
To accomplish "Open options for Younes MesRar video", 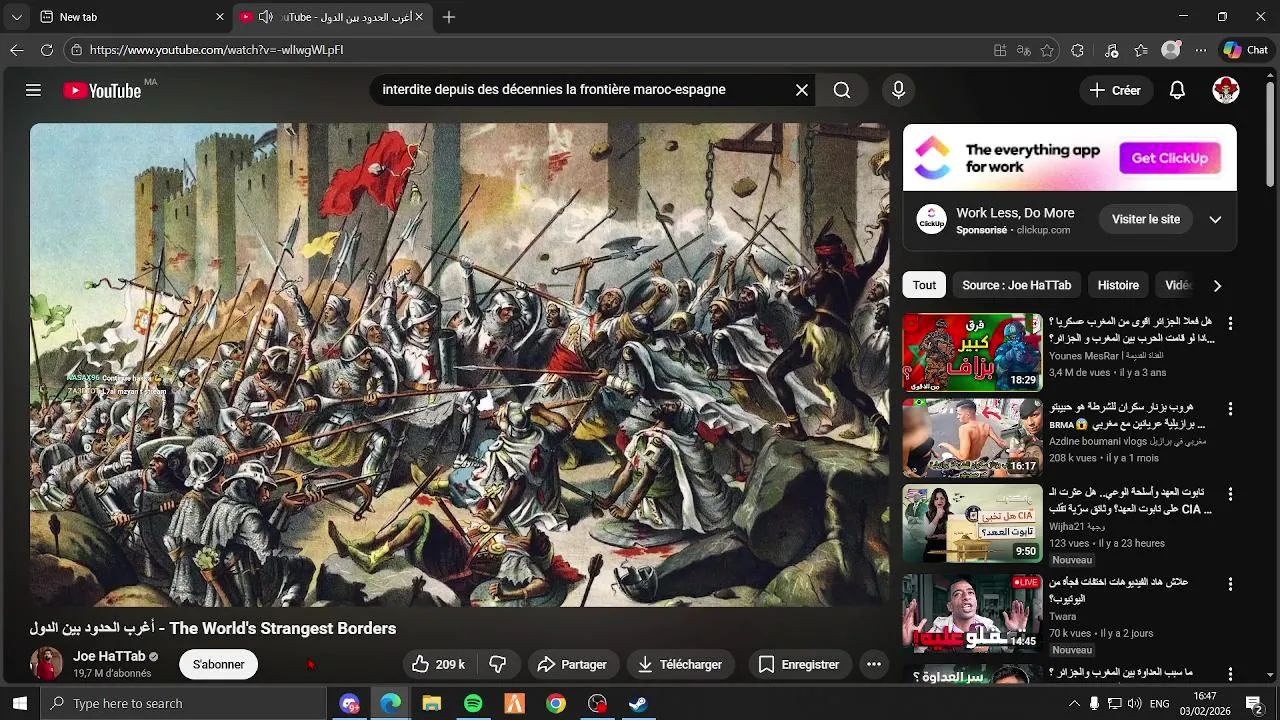I will 1230,324.
